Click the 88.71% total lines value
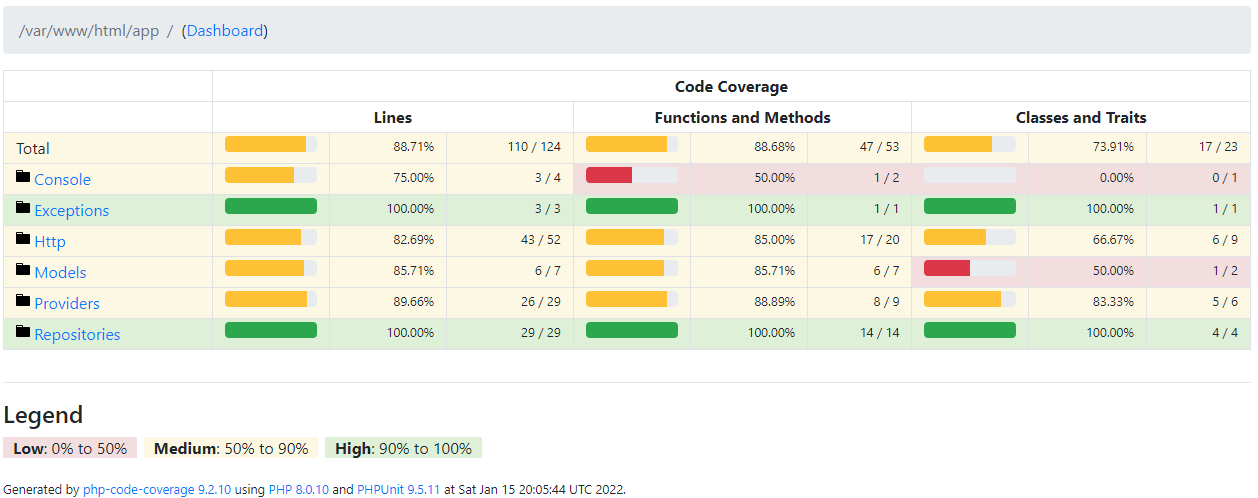1258x498 pixels. click(413, 147)
